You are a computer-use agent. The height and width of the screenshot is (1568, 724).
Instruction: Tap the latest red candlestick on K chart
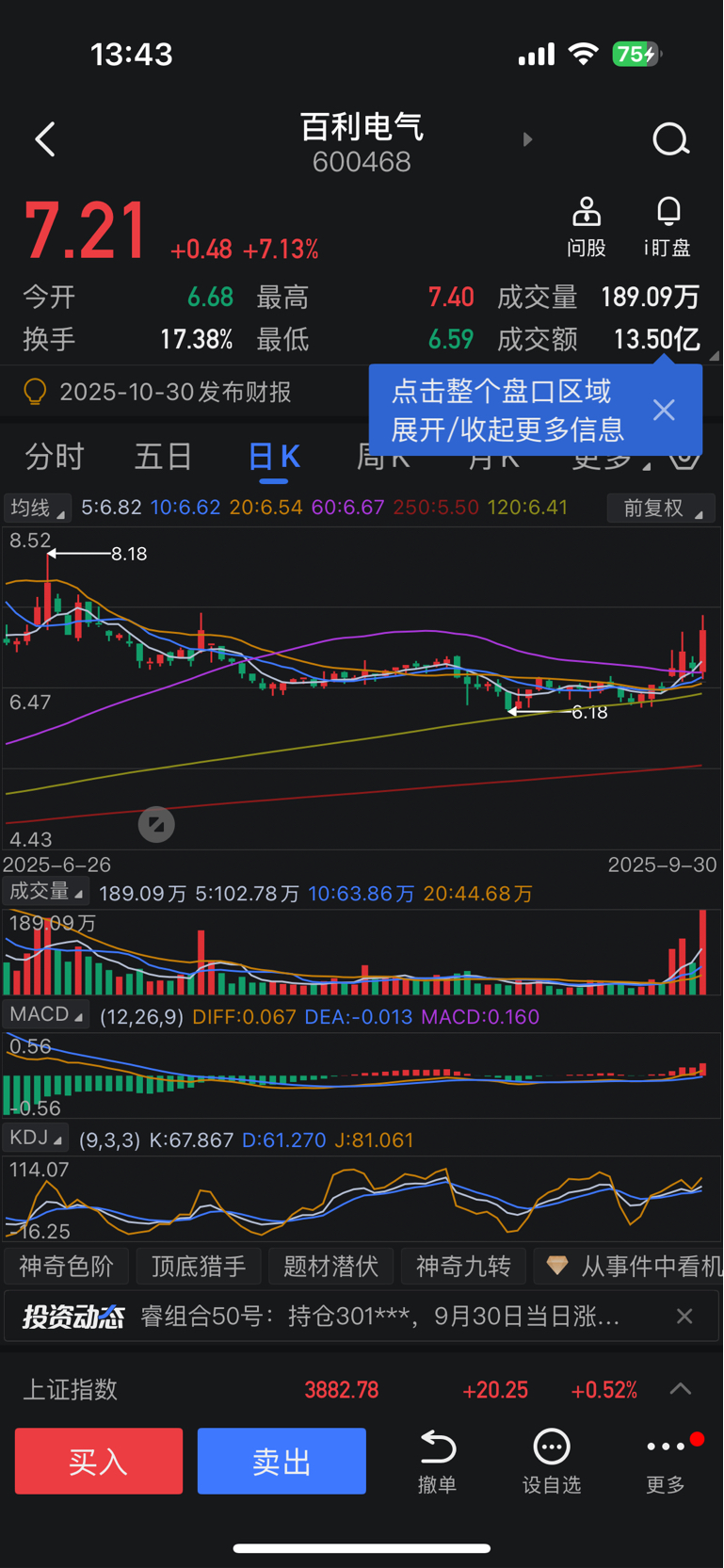[702, 648]
